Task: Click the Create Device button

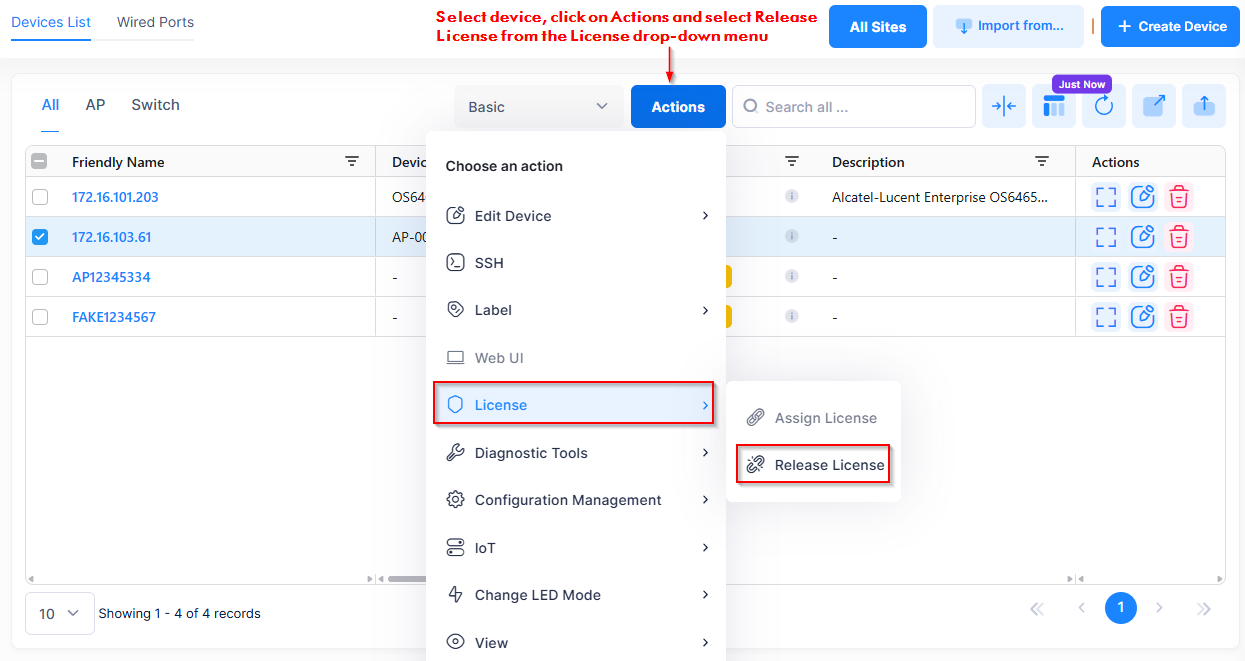Action: coord(1171,27)
